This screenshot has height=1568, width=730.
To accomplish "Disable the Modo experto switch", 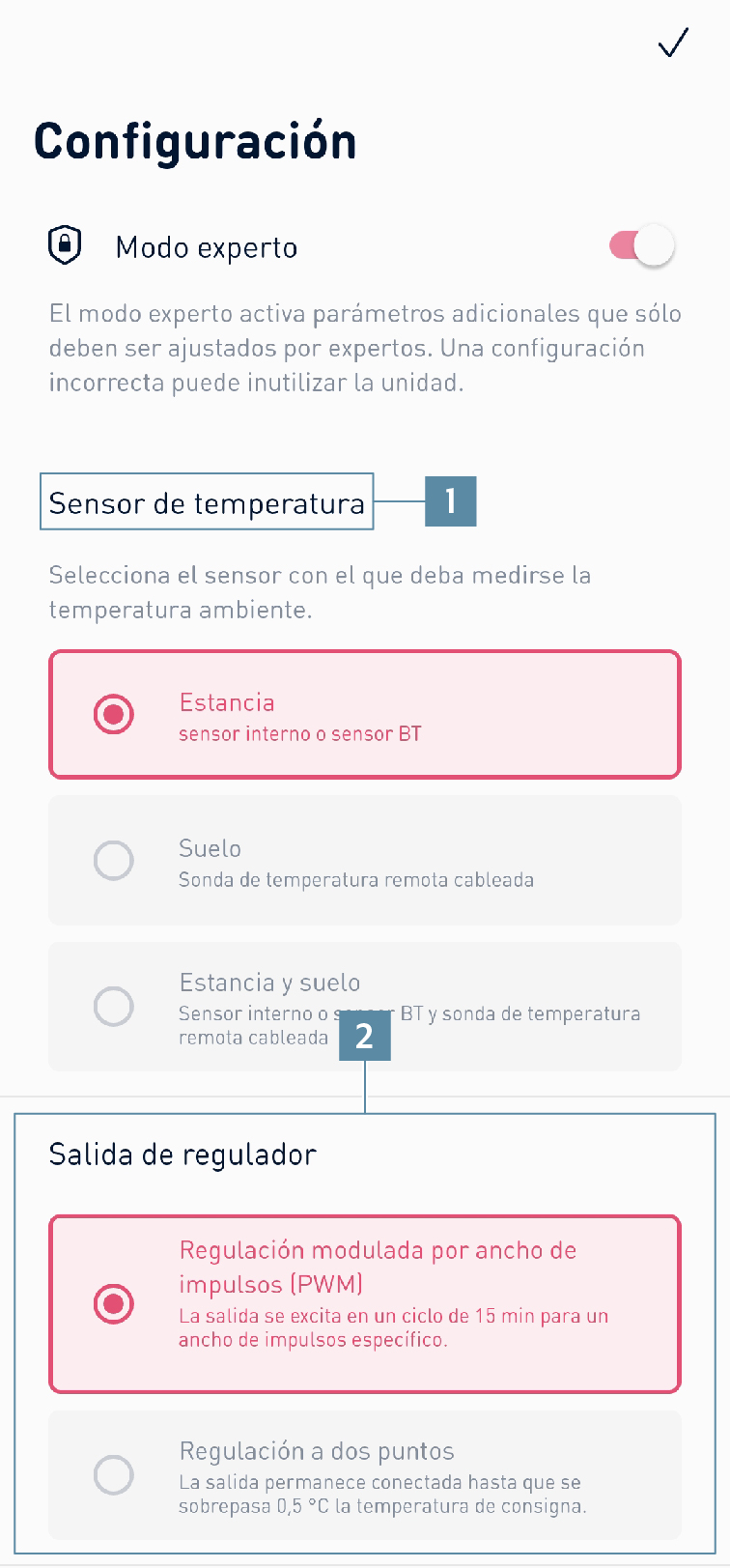I will click(x=642, y=246).
